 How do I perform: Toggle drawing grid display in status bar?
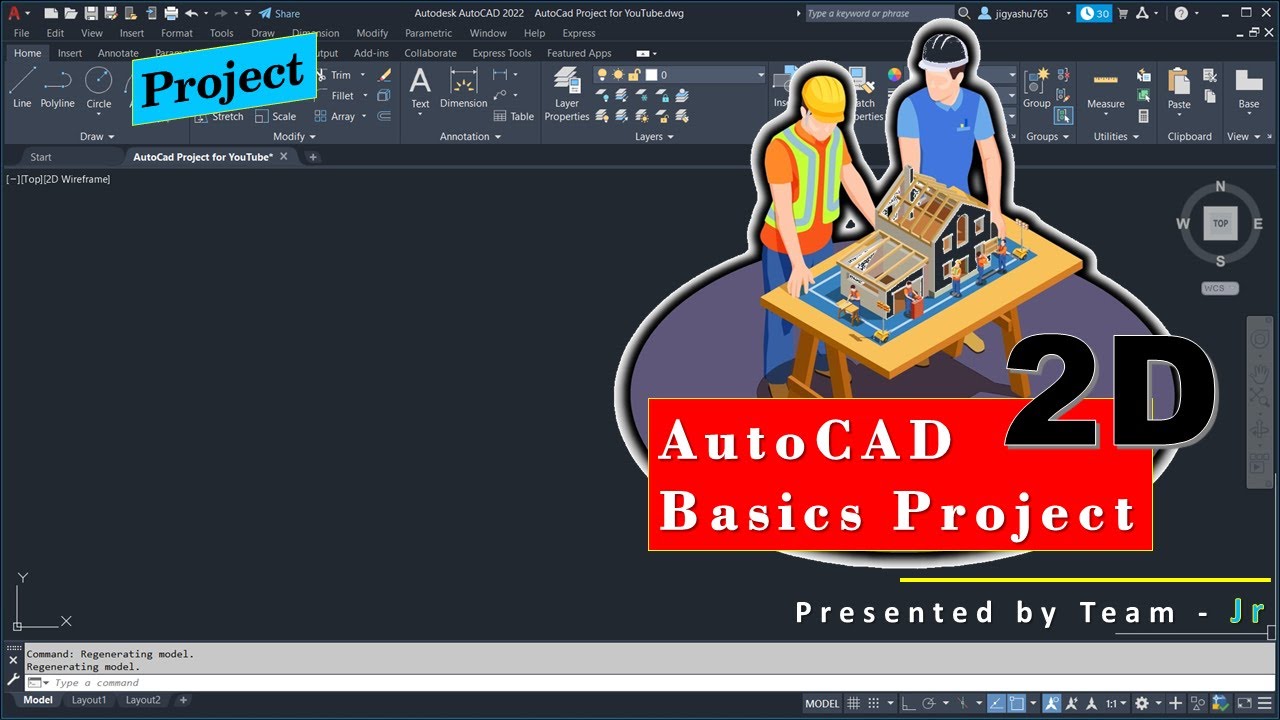tap(853, 703)
